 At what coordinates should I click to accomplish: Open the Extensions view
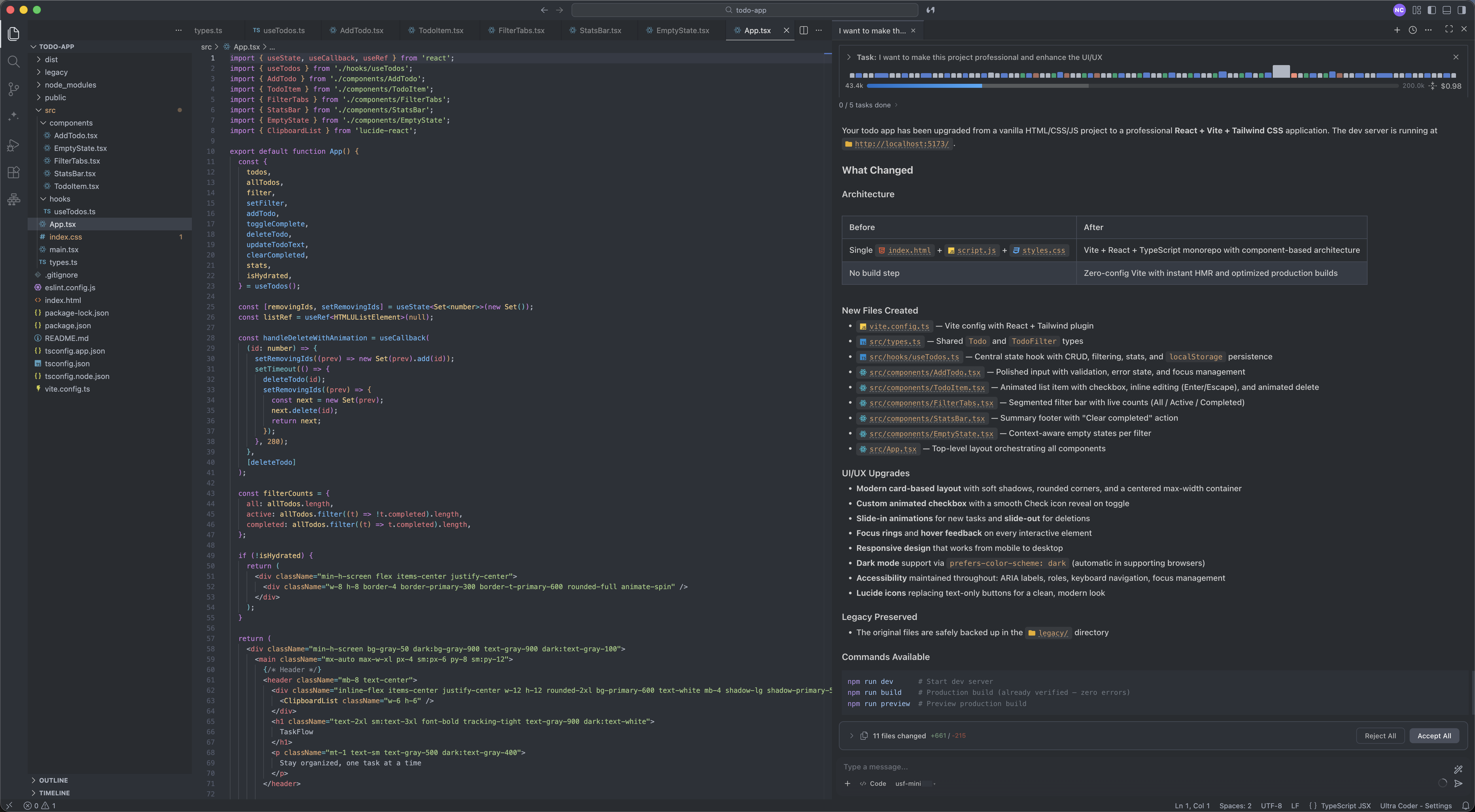(x=14, y=172)
